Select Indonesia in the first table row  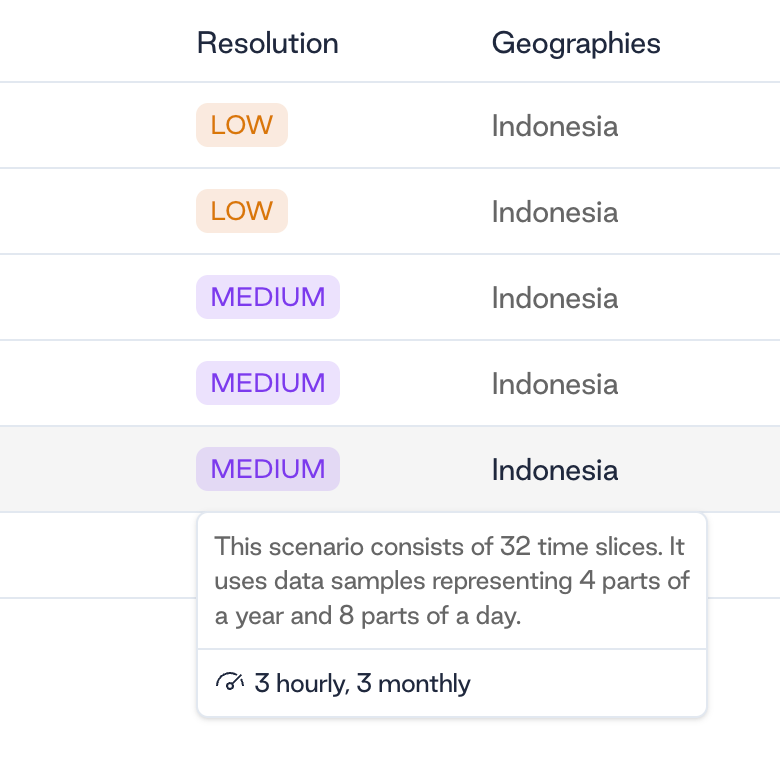coord(555,126)
